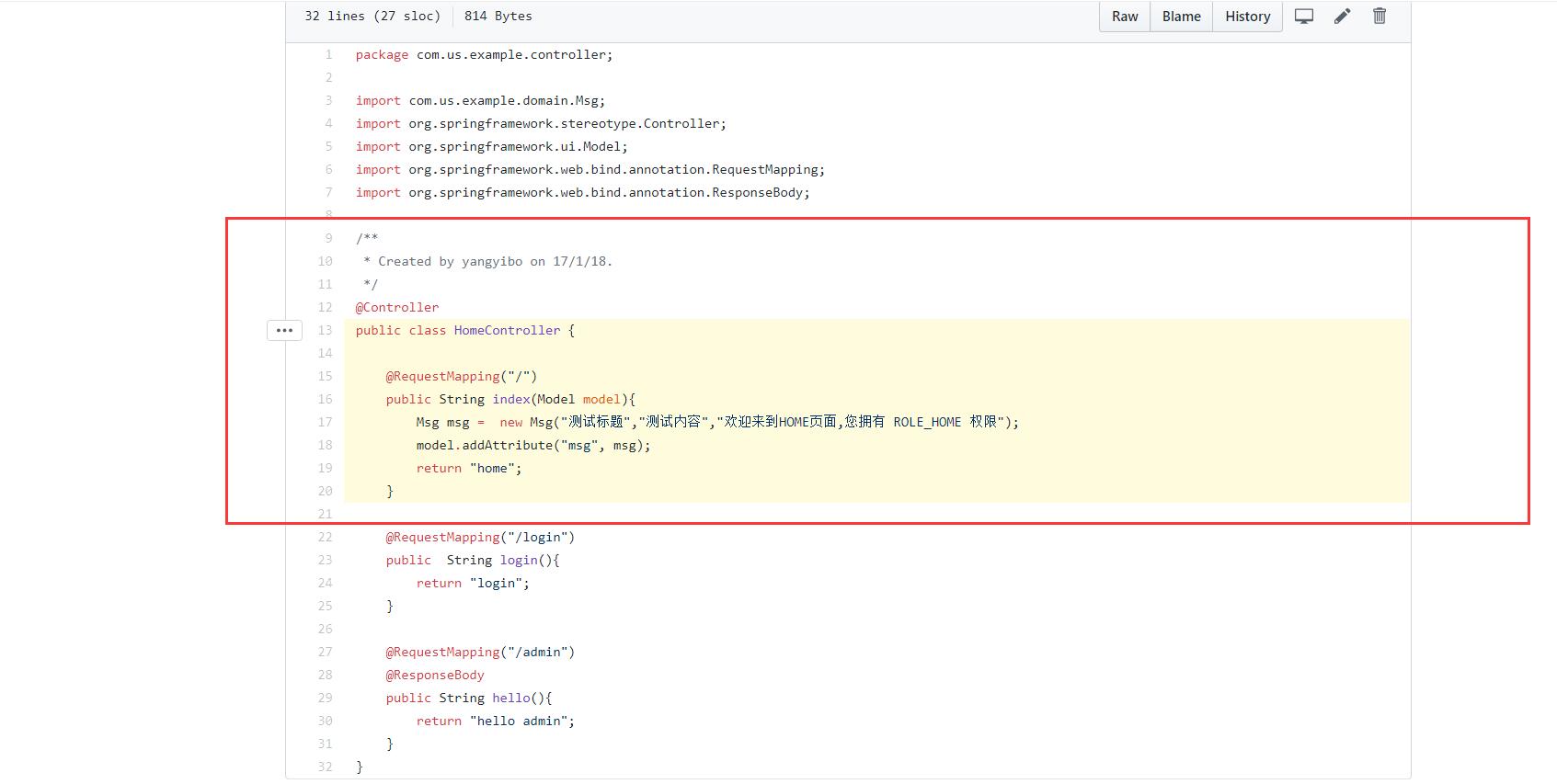Screen dimensions: 1557x784
Task: Select line number 1
Action: click(328, 54)
